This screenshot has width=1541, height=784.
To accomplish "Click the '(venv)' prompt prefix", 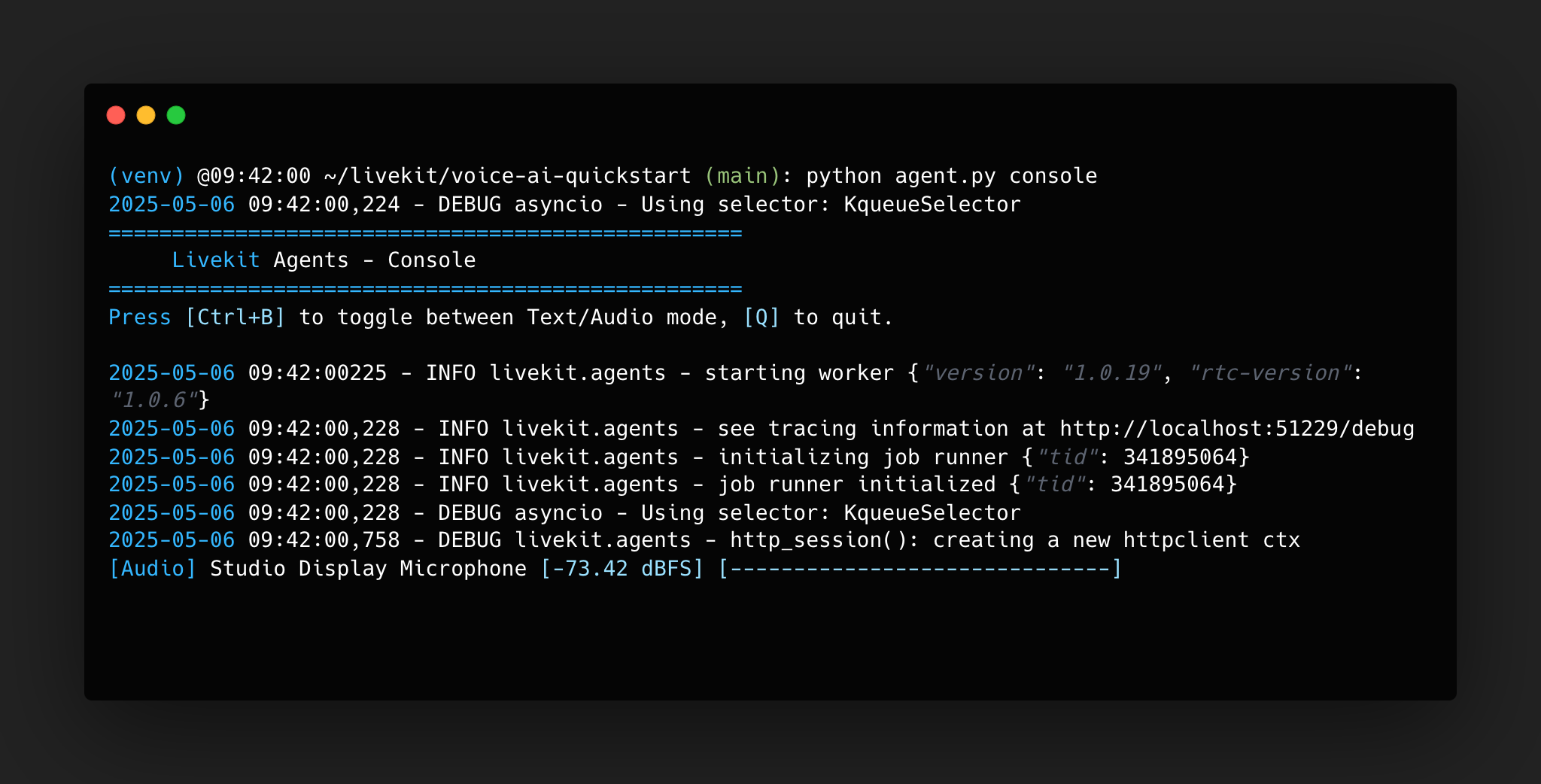I will coord(147,176).
